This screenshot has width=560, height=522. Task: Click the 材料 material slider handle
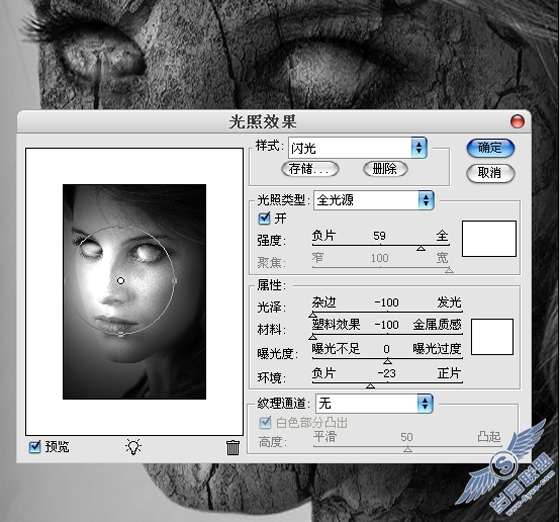coord(313,337)
